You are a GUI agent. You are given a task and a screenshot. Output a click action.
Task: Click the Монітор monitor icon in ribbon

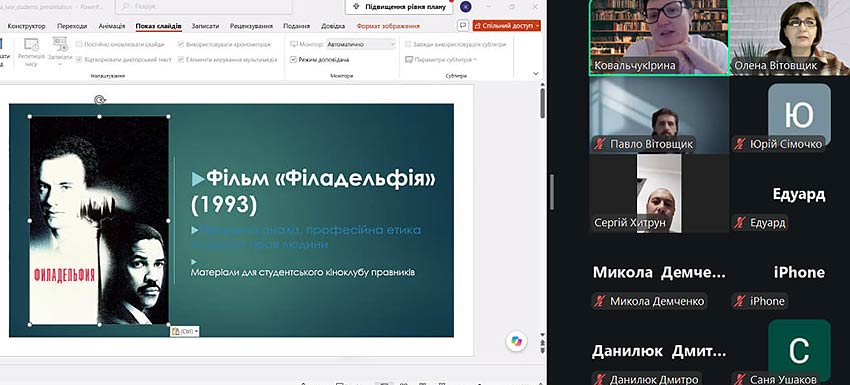pos(294,44)
